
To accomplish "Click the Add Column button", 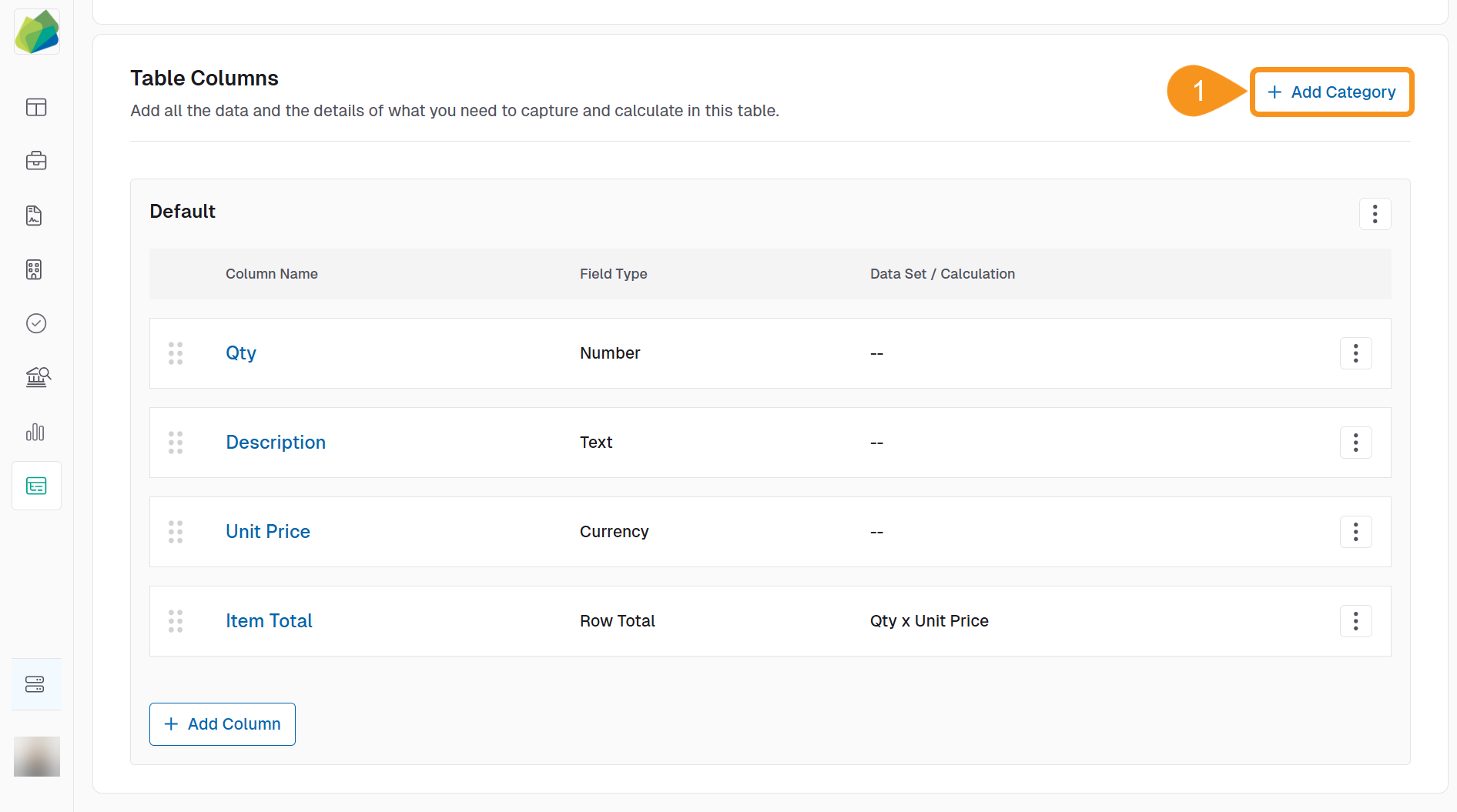I will pos(222,723).
